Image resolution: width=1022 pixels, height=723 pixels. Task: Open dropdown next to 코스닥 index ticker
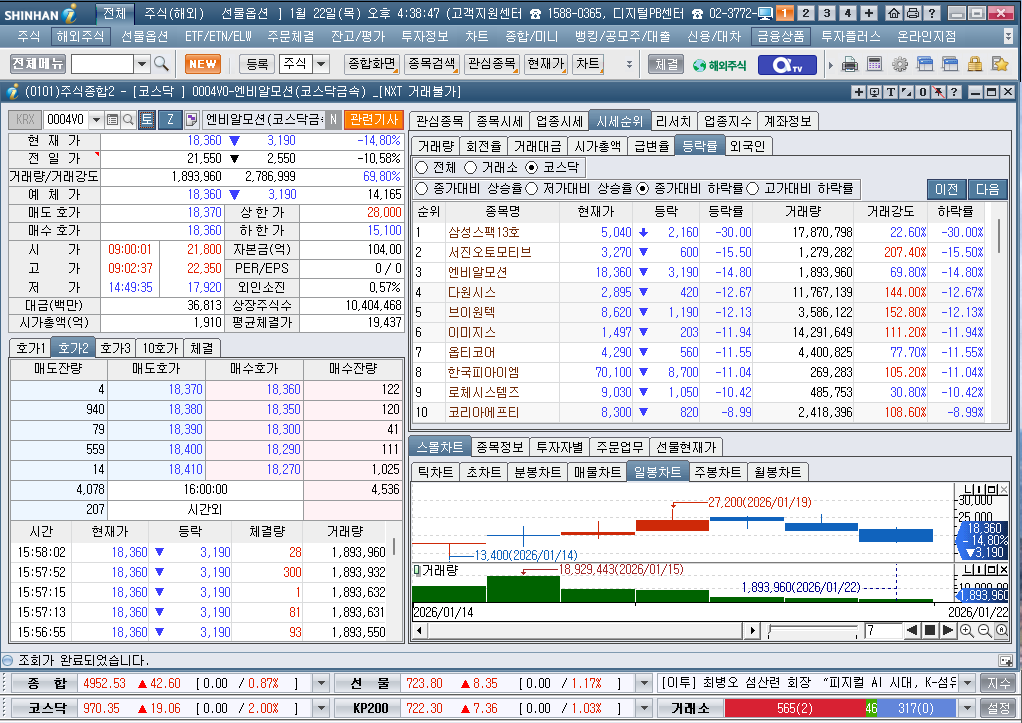pos(321,708)
